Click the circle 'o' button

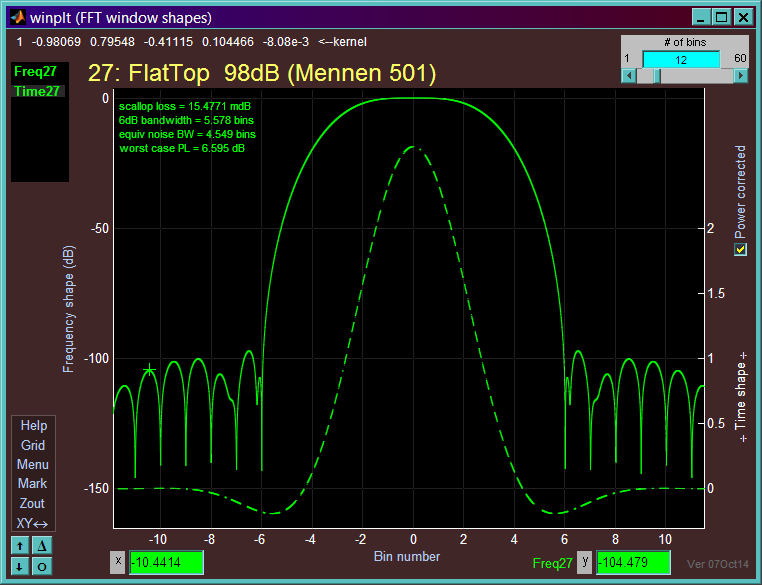[42, 567]
